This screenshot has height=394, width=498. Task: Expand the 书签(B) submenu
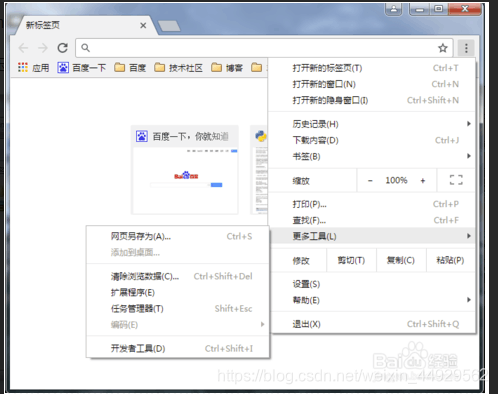point(372,156)
